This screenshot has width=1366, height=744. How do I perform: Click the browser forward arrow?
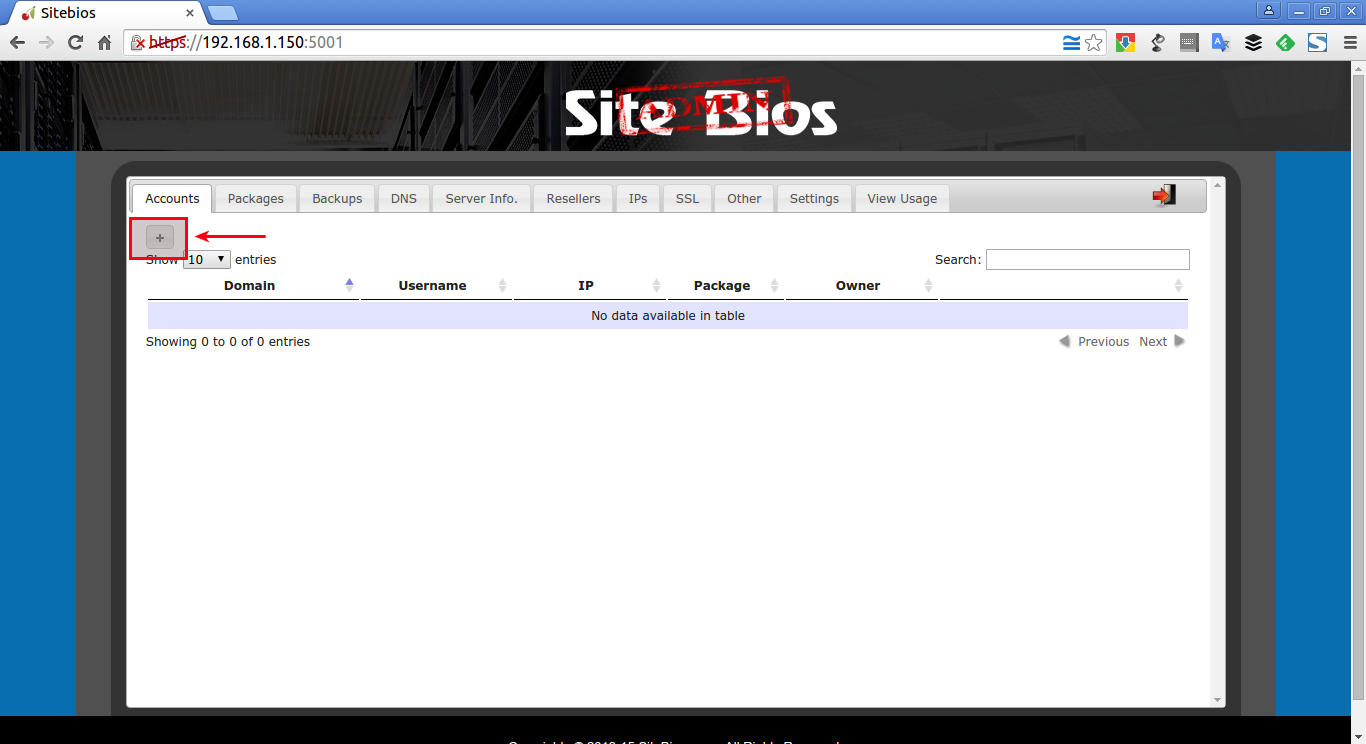46,43
